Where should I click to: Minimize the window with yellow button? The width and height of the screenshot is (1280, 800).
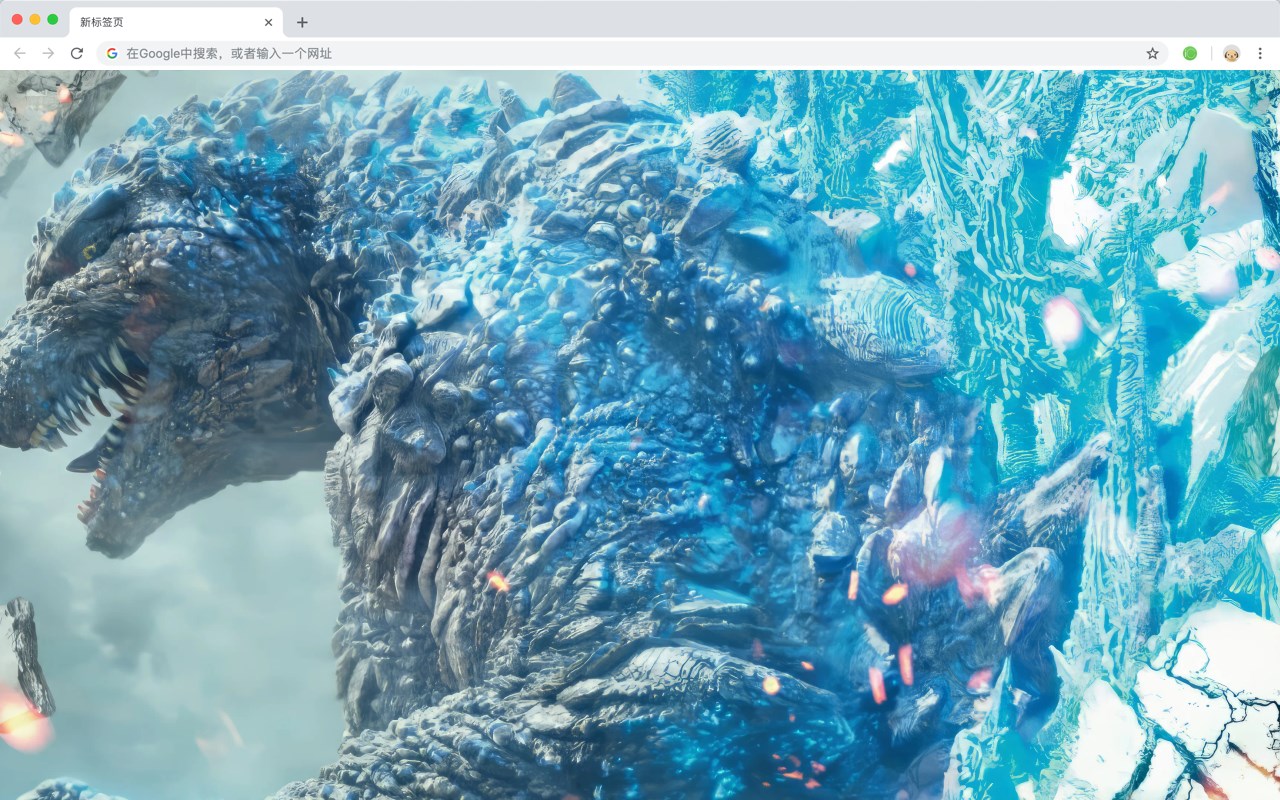click(35, 19)
